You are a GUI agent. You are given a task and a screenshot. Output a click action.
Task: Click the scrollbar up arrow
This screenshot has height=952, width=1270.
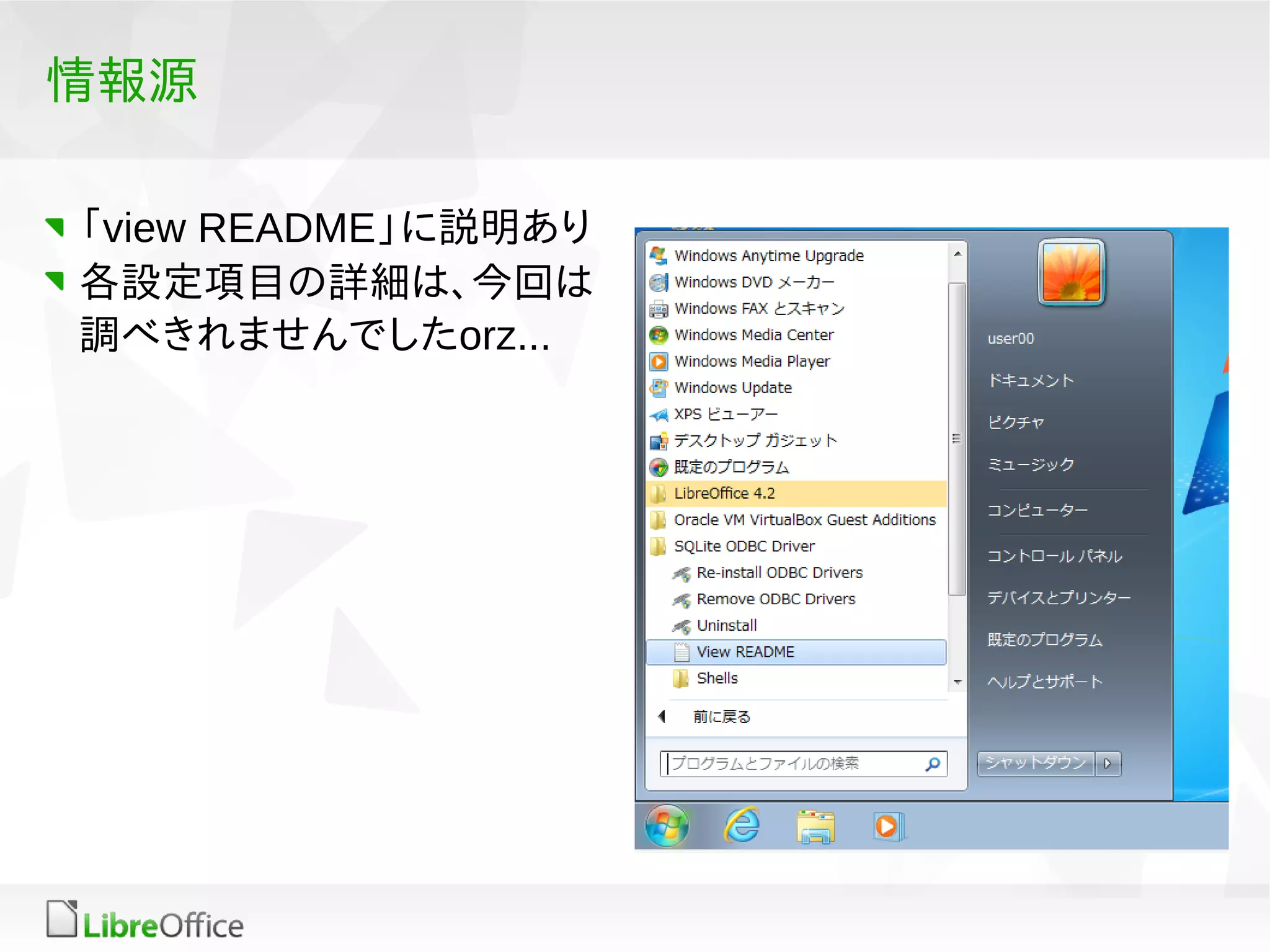pyautogui.click(x=957, y=254)
